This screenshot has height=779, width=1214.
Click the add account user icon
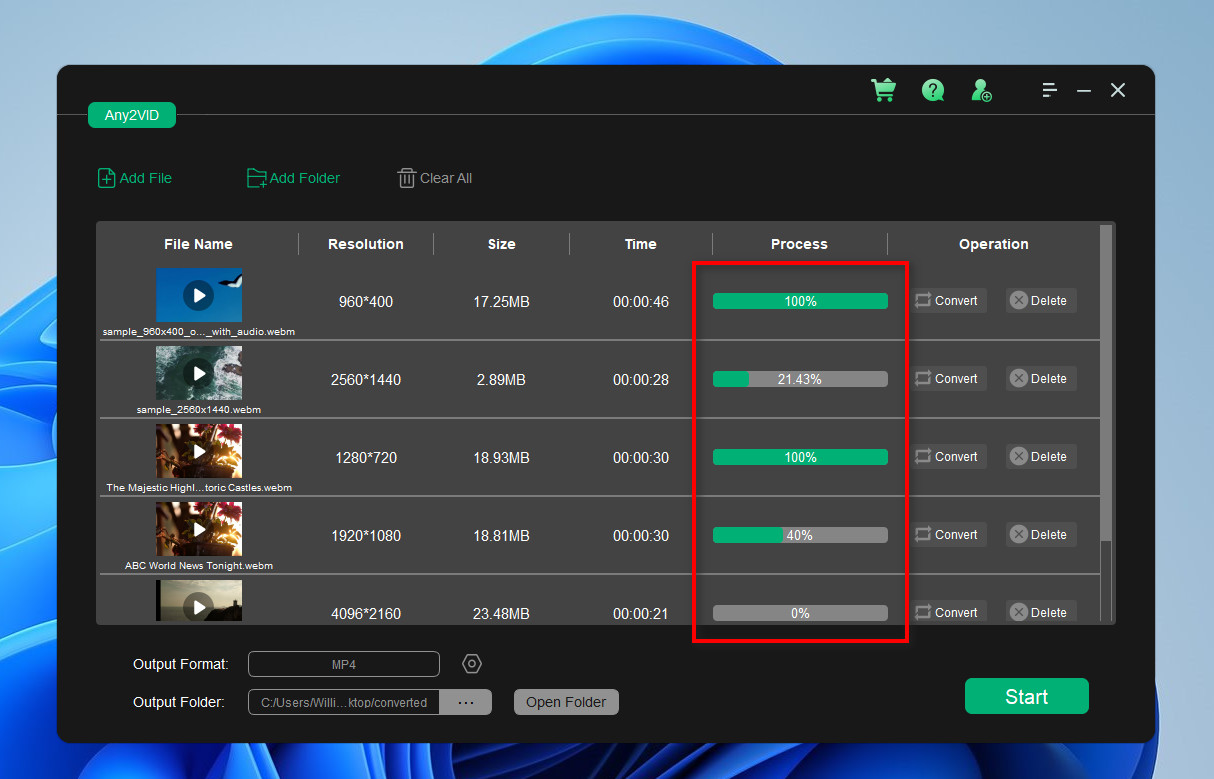[981, 90]
